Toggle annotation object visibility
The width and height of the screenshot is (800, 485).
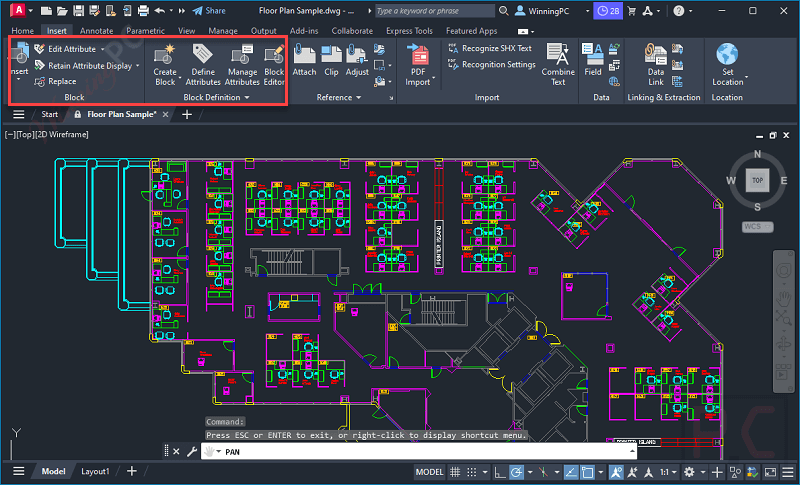(x=616, y=472)
